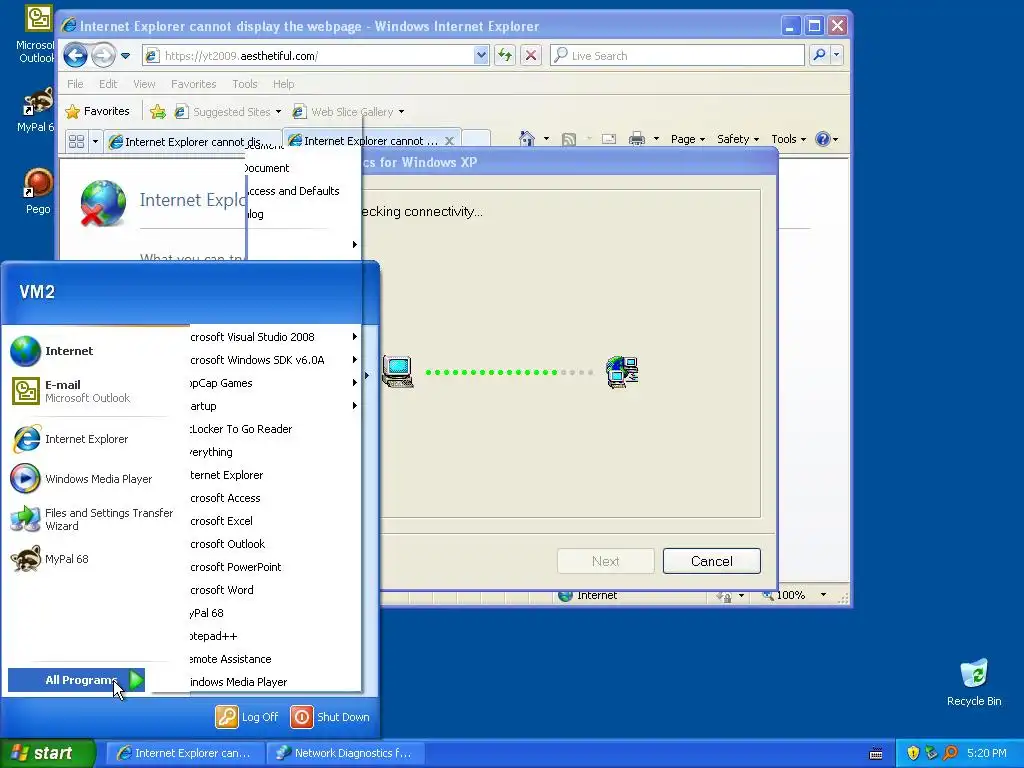Expand the Live Search provider dropdown

(837, 56)
